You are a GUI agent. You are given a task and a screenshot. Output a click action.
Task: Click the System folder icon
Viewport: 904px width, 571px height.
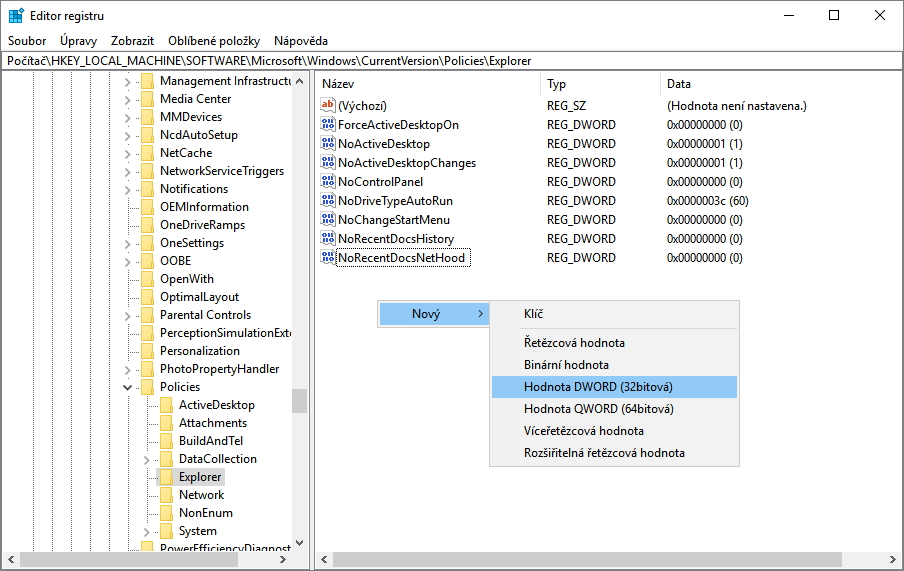[x=166, y=531]
